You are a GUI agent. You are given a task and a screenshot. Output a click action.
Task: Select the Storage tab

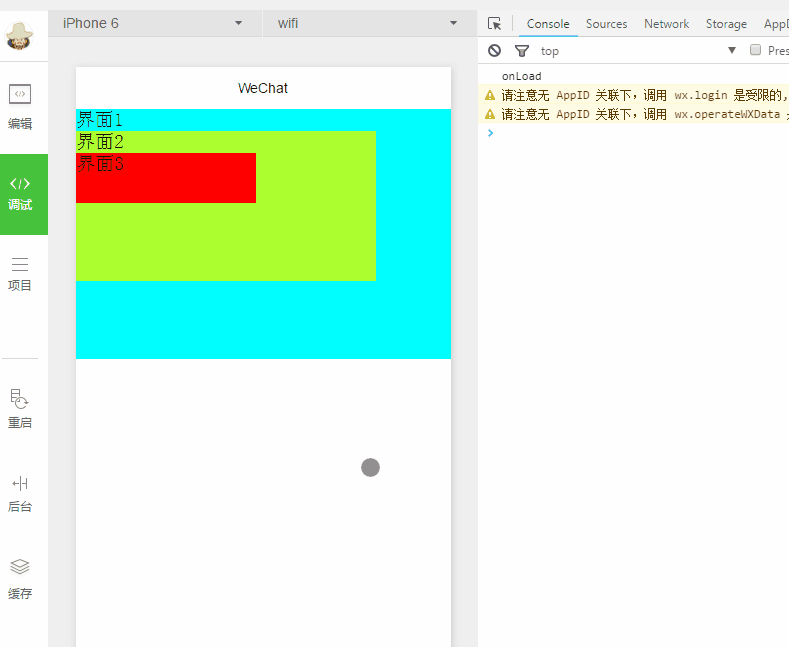pyautogui.click(x=726, y=24)
